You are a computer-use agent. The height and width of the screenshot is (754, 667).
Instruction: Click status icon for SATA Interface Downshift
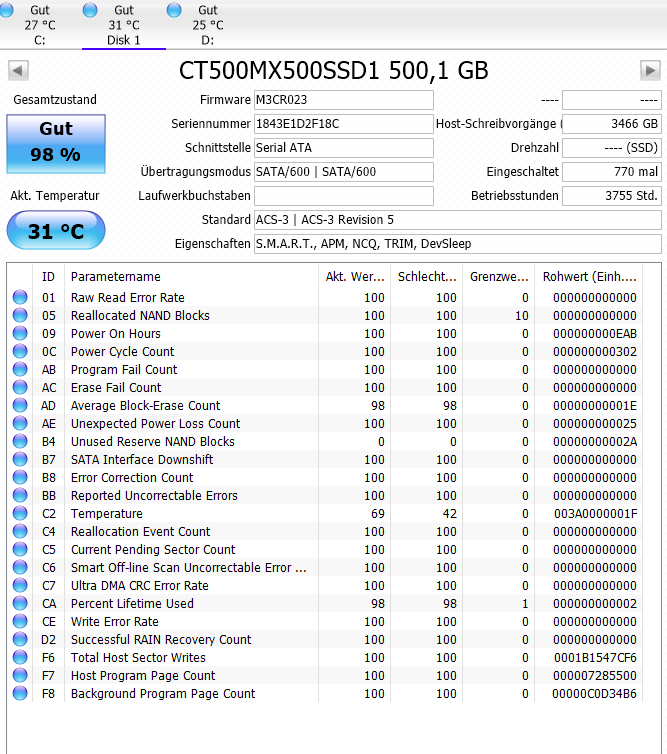20,459
